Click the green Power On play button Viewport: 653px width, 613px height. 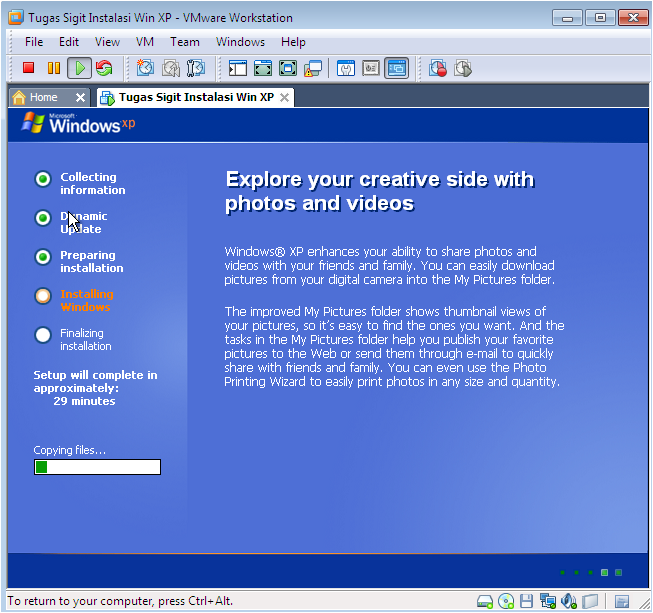click(79, 68)
